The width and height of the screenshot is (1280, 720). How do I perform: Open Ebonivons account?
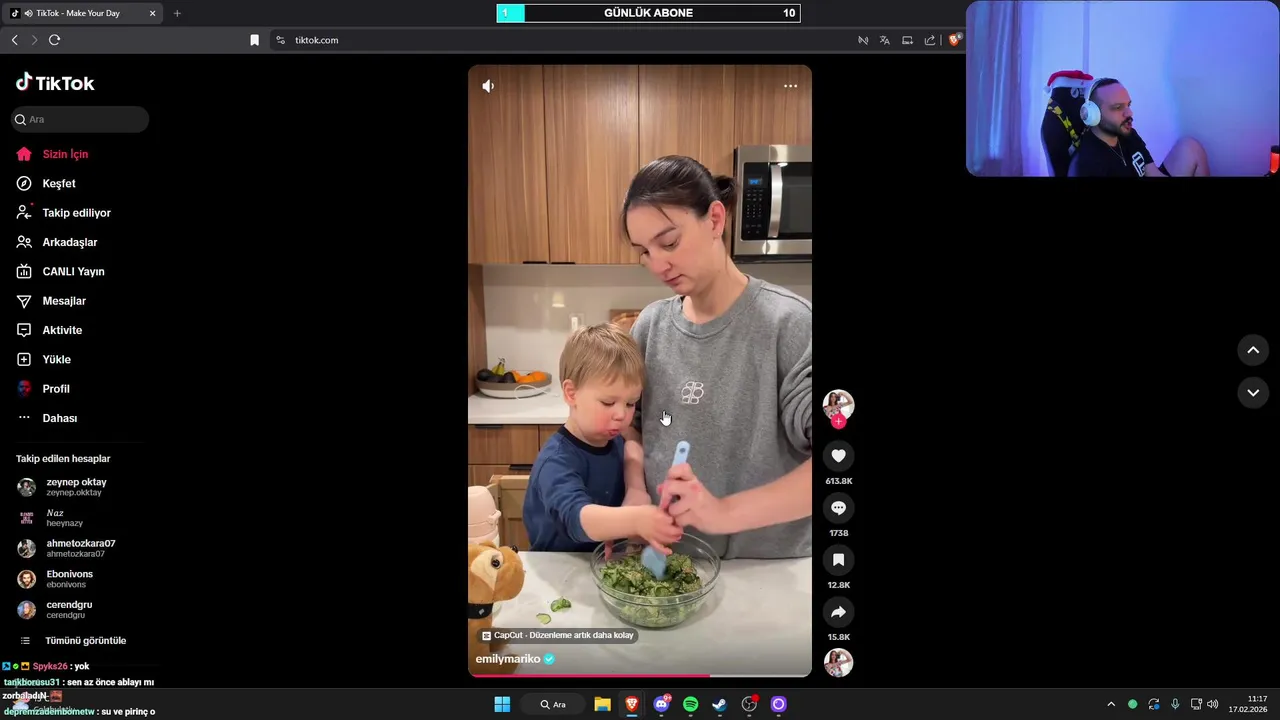[x=69, y=579]
